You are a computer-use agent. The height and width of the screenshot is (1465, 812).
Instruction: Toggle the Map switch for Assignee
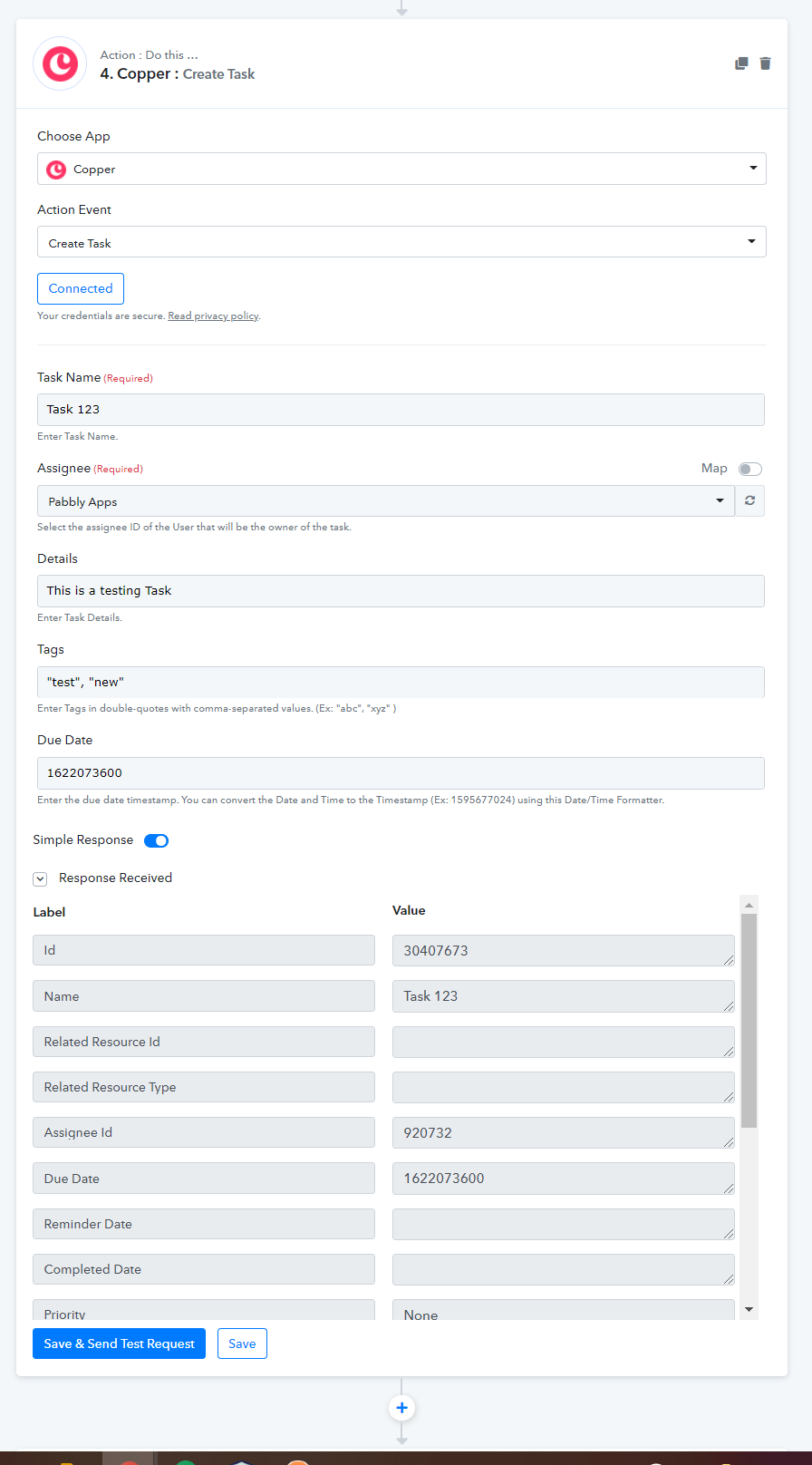tap(749, 469)
